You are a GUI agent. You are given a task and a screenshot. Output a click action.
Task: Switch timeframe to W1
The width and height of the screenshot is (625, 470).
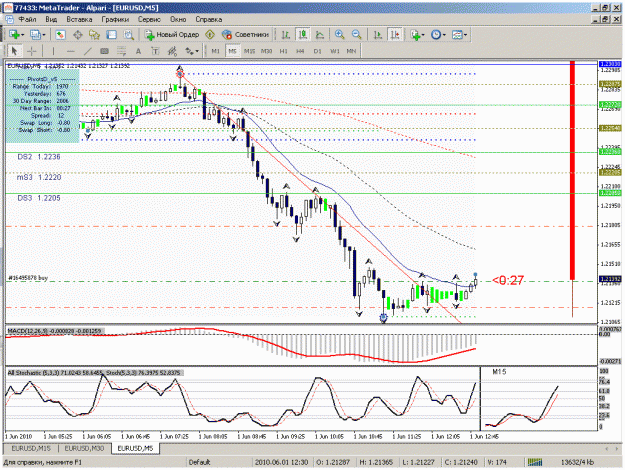point(334,51)
